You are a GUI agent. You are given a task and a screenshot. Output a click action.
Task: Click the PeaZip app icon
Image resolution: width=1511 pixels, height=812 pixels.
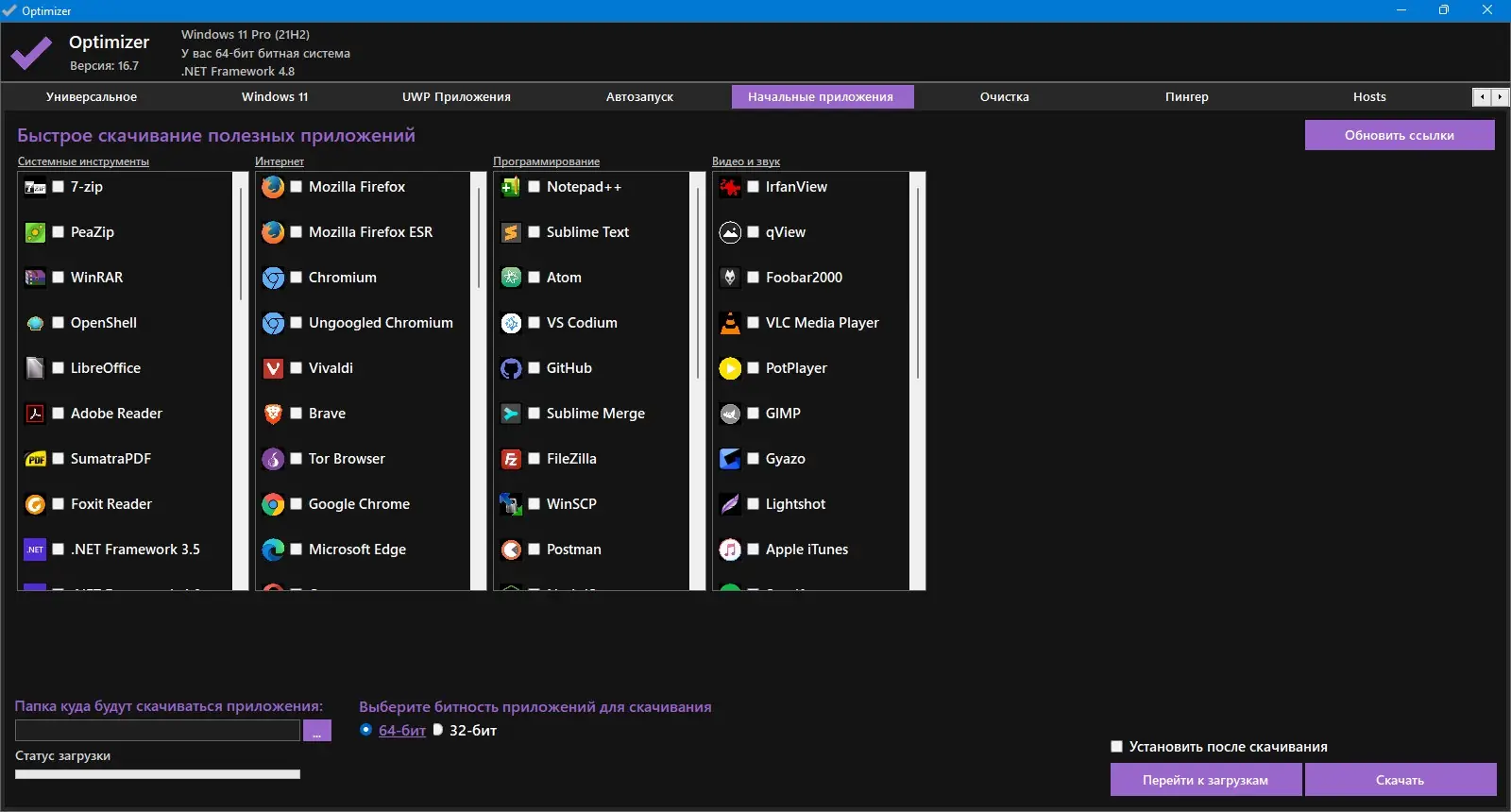coord(35,232)
